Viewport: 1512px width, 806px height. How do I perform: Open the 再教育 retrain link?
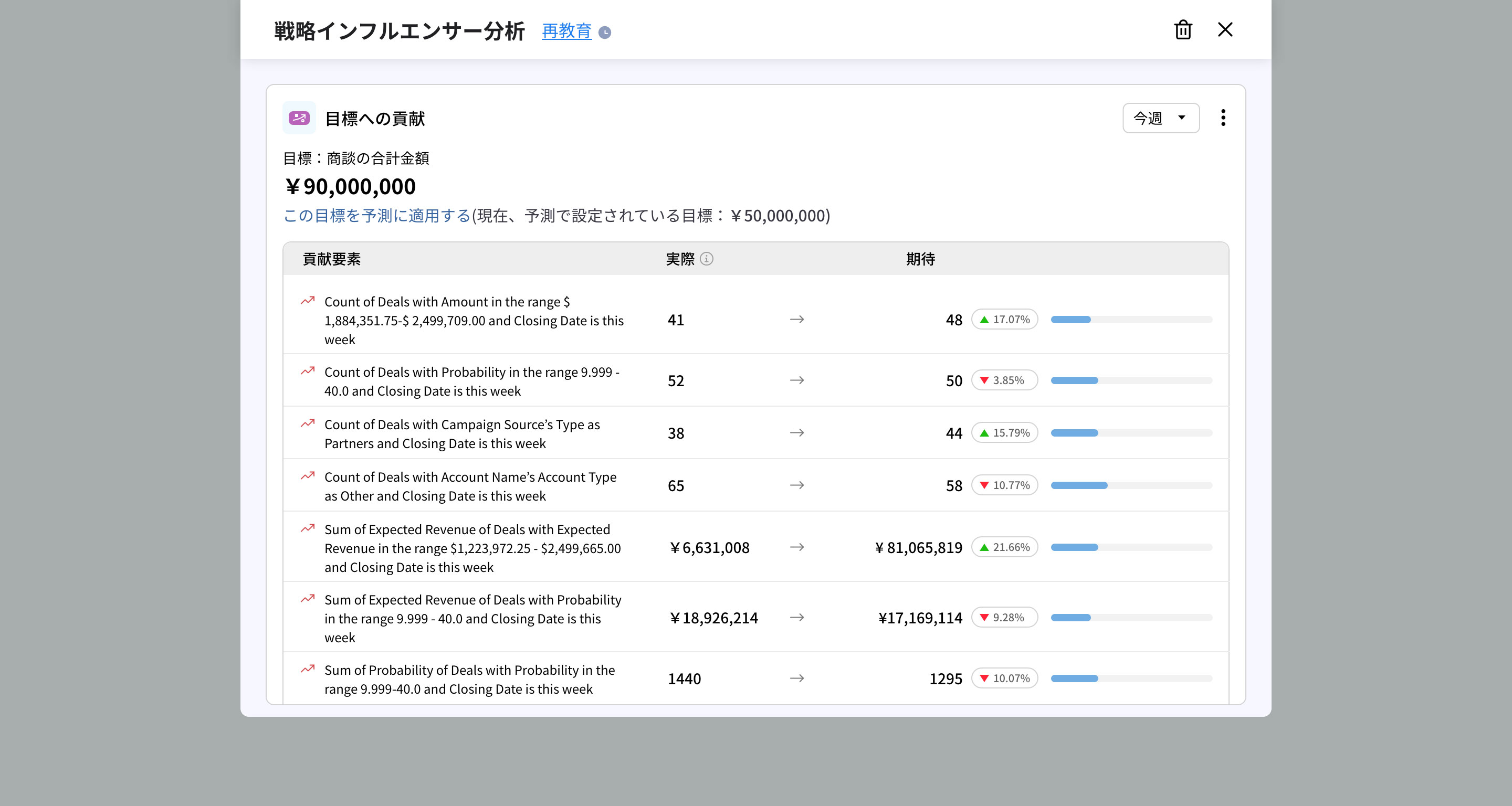566,31
